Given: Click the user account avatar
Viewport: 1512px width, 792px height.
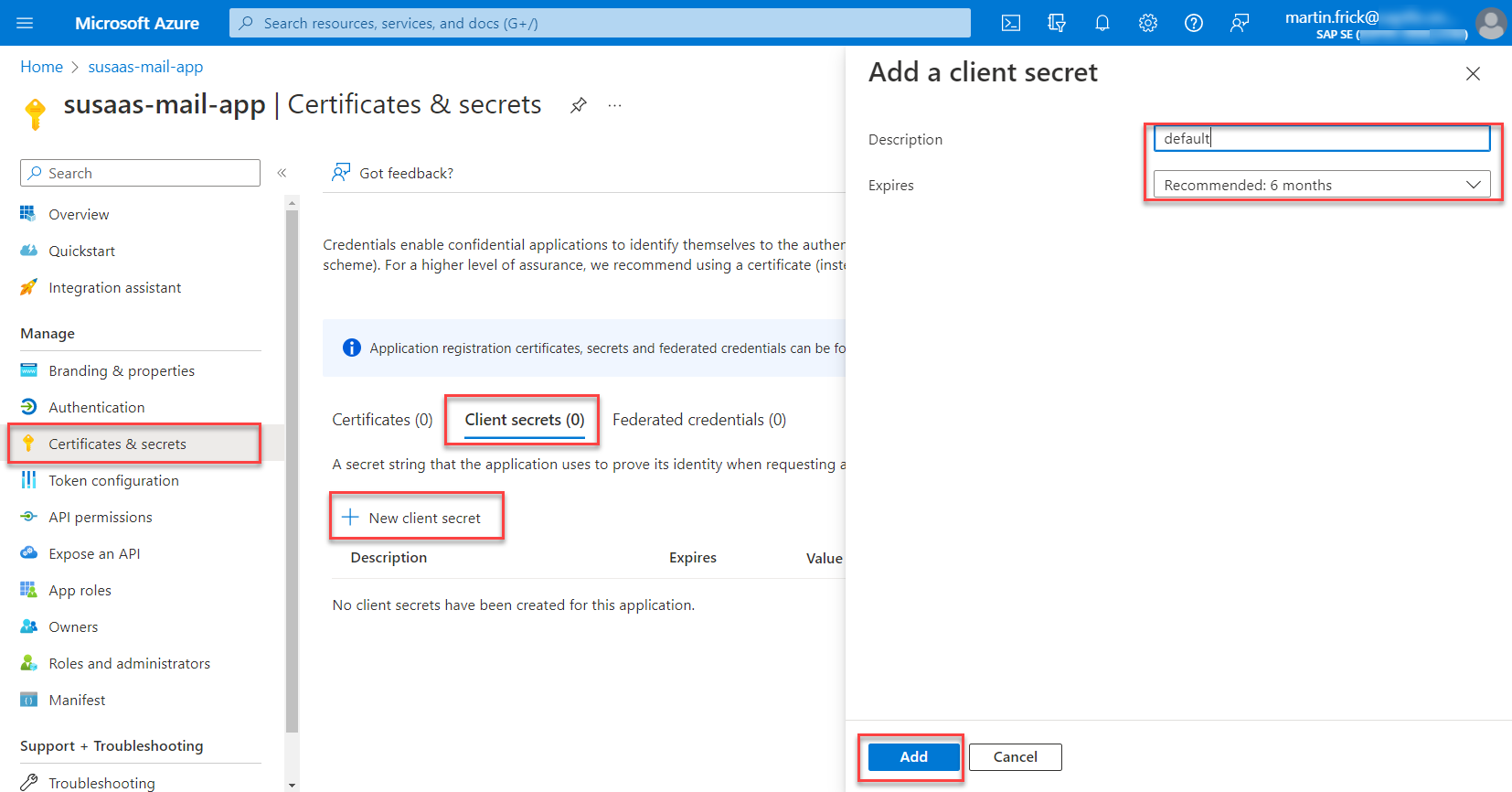Looking at the screenshot, I should tap(1491, 23).
